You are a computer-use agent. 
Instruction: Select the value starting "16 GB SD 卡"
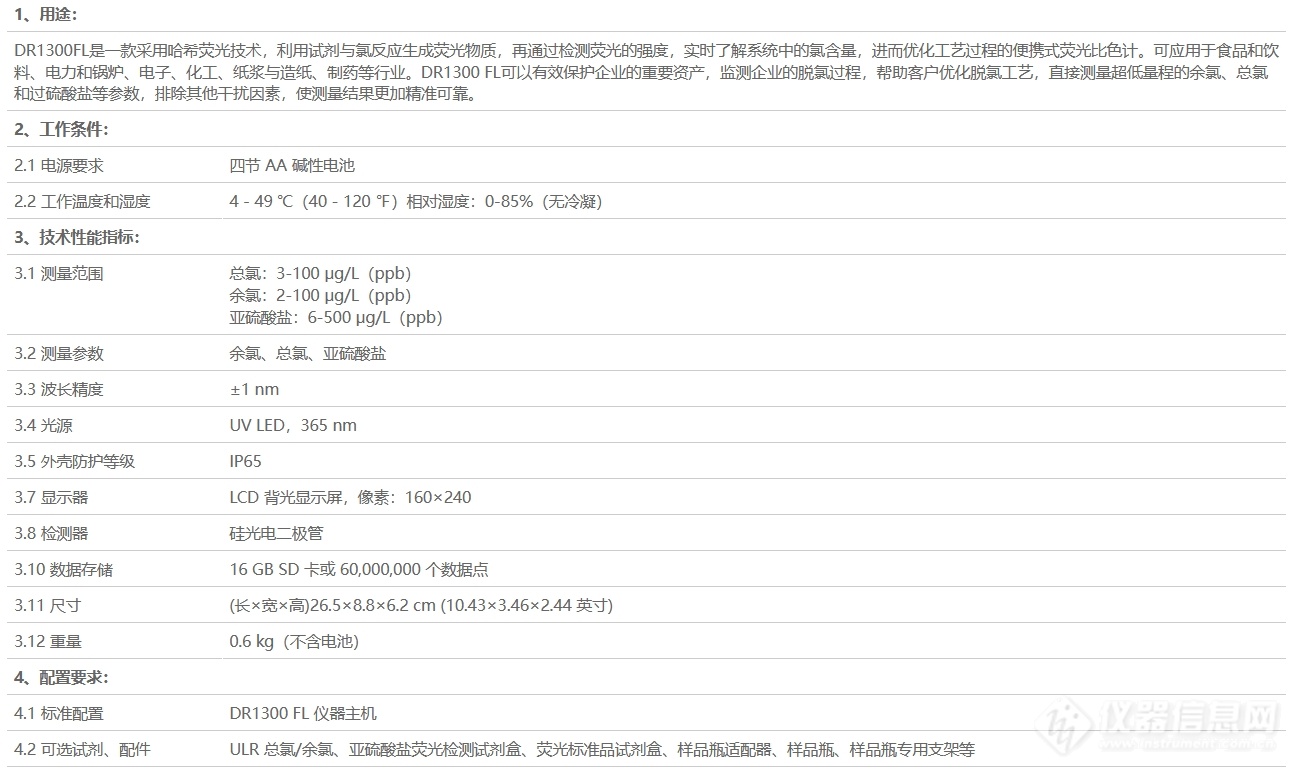[359, 569]
